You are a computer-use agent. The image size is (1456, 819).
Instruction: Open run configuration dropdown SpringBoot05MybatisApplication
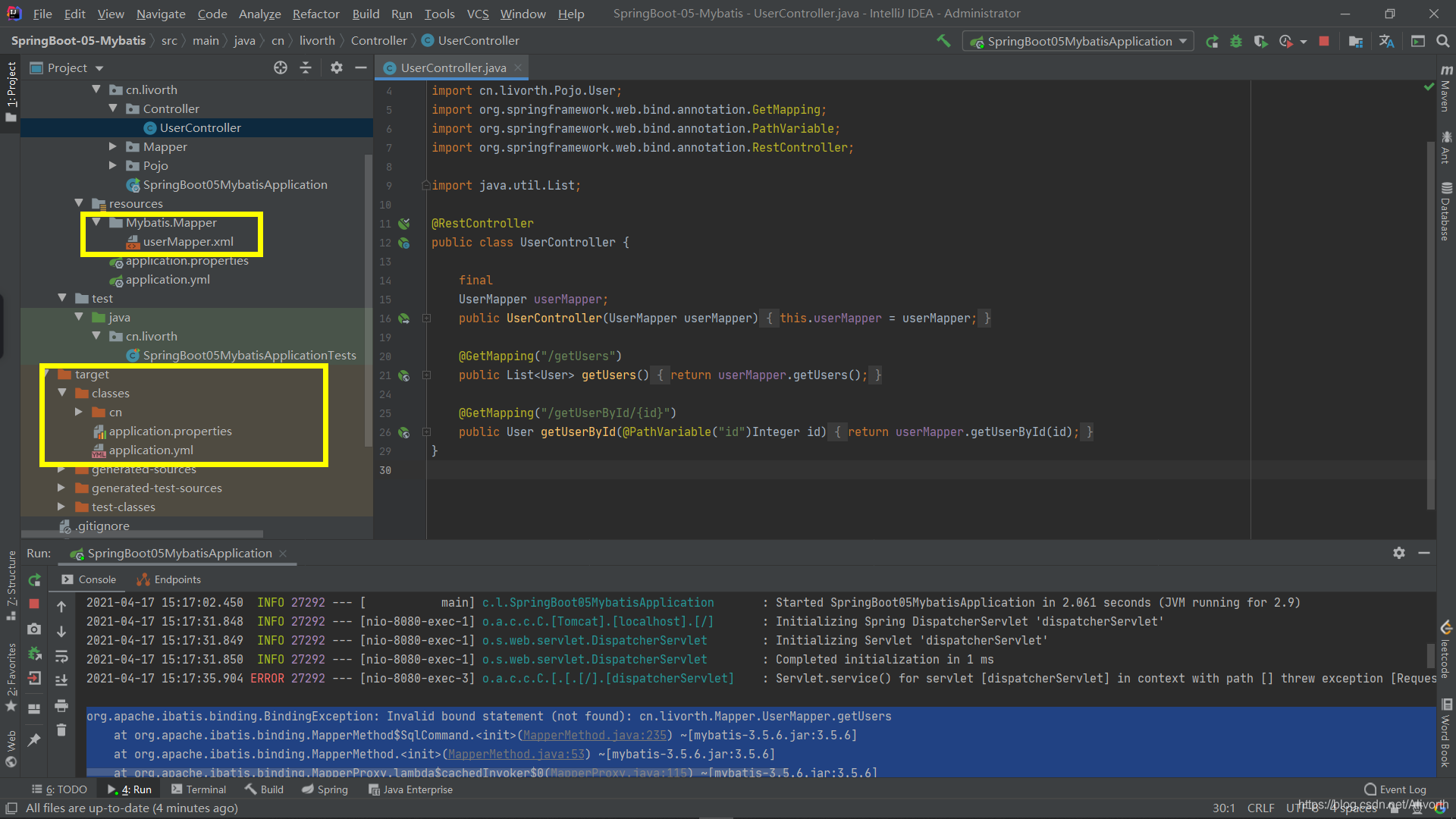click(1078, 41)
